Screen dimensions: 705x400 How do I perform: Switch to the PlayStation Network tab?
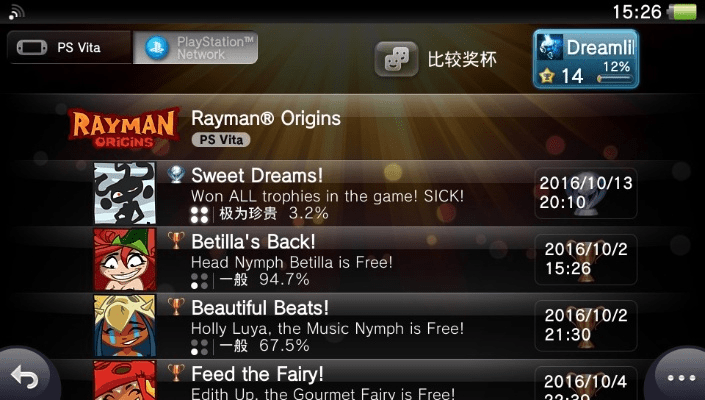[x=196, y=47]
